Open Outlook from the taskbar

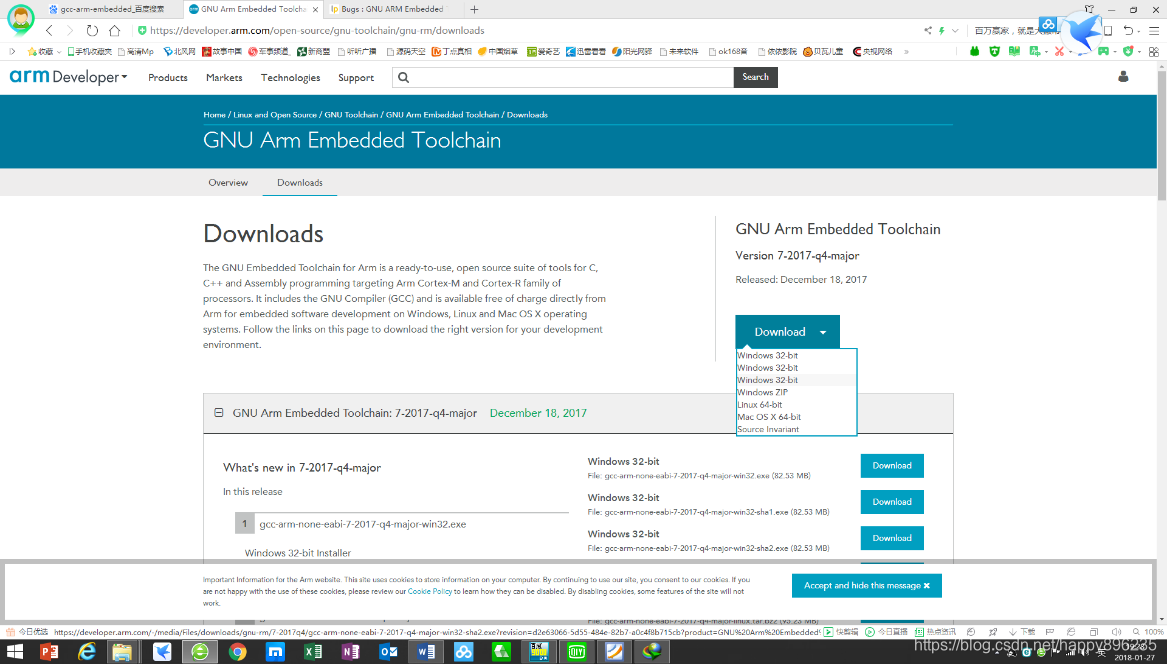click(x=389, y=652)
